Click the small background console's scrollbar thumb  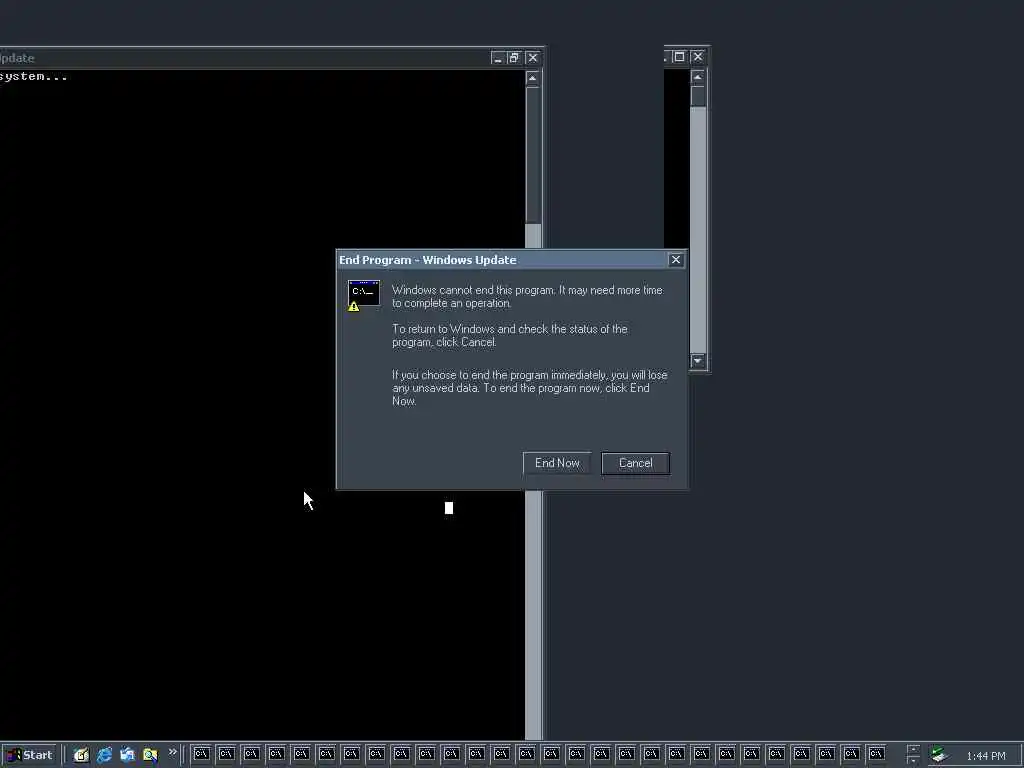click(x=697, y=96)
